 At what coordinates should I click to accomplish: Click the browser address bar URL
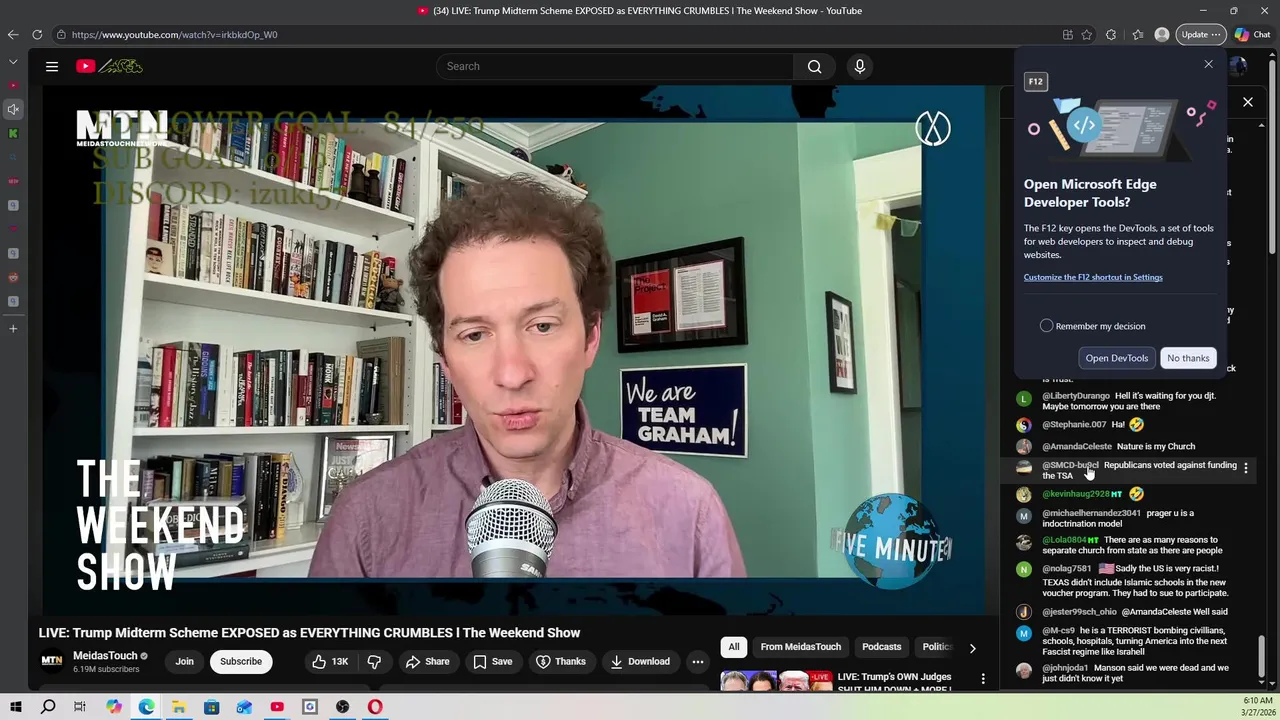pyautogui.click(x=174, y=34)
